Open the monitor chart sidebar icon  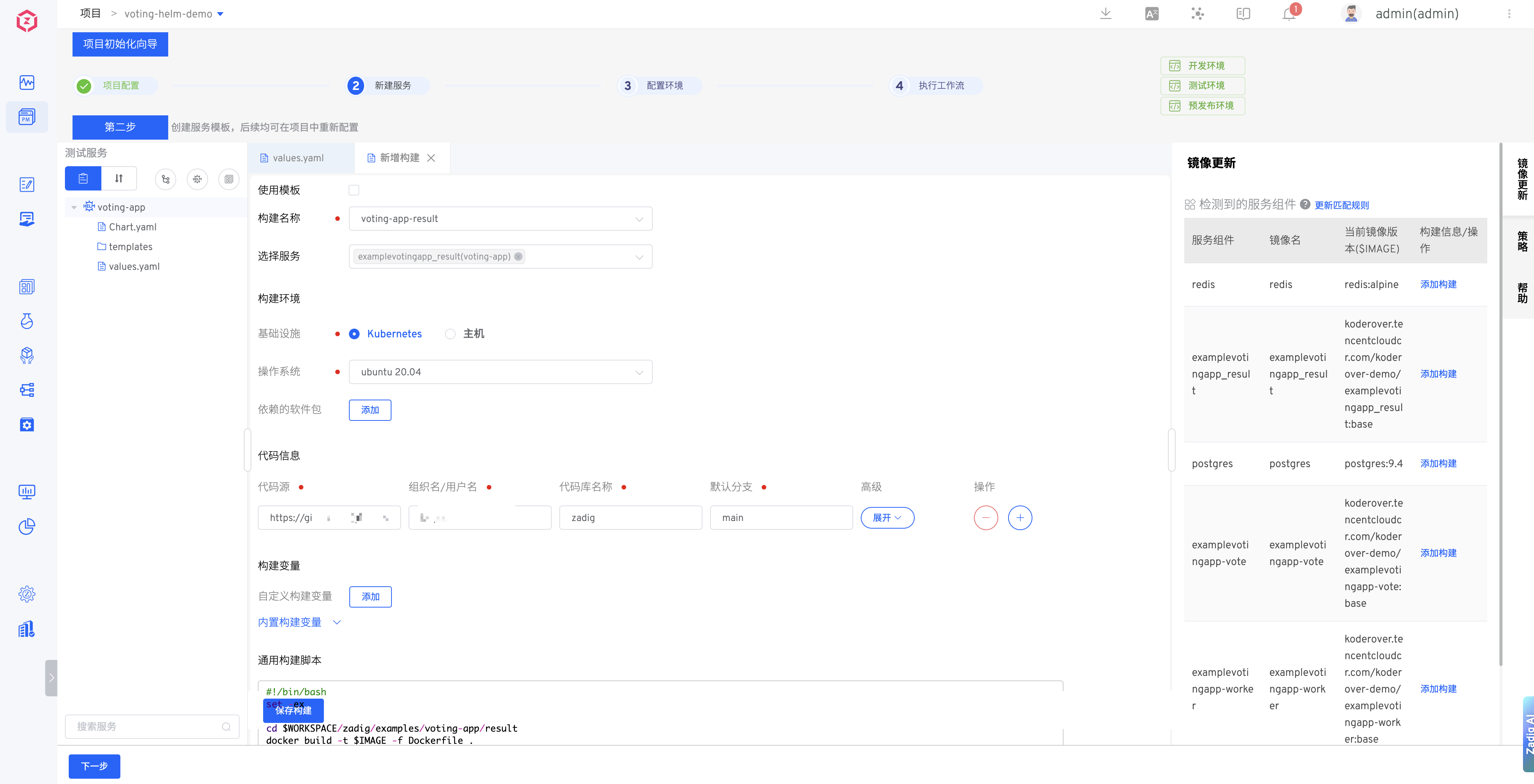coord(27,492)
